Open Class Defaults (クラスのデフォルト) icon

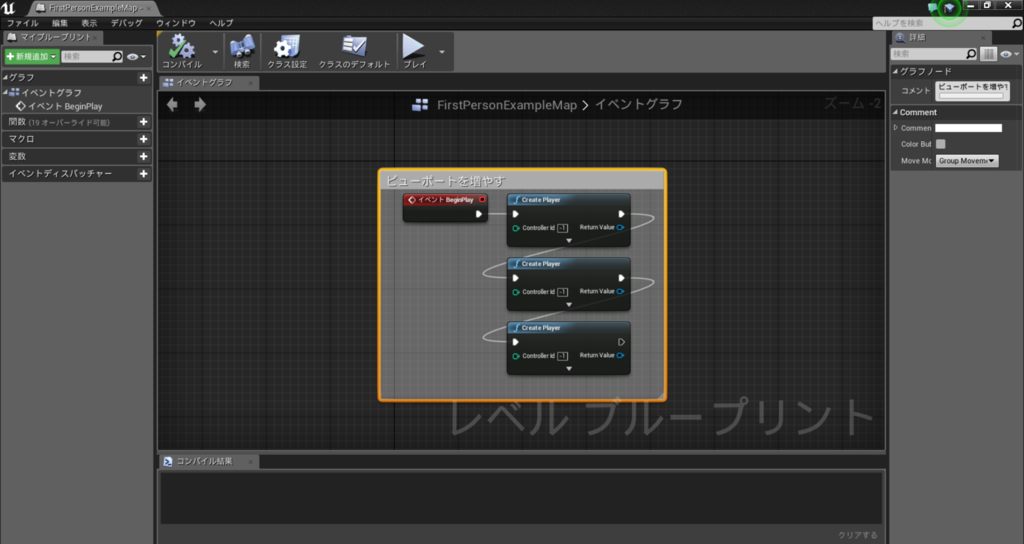click(x=354, y=52)
